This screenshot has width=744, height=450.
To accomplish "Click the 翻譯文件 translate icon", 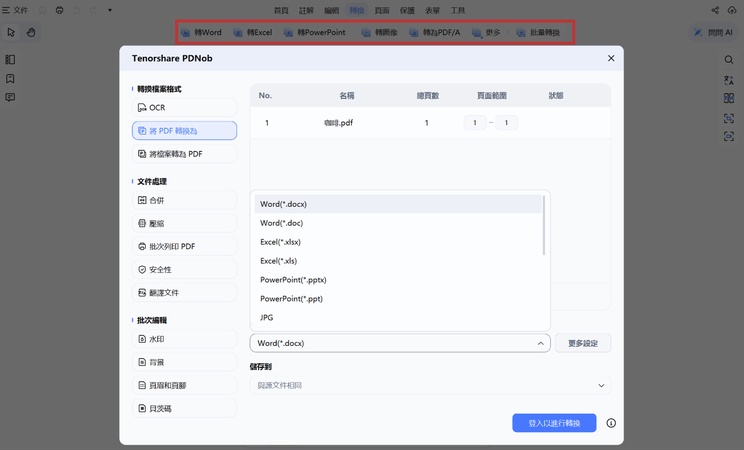I will pyautogui.click(x=142, y=292).
